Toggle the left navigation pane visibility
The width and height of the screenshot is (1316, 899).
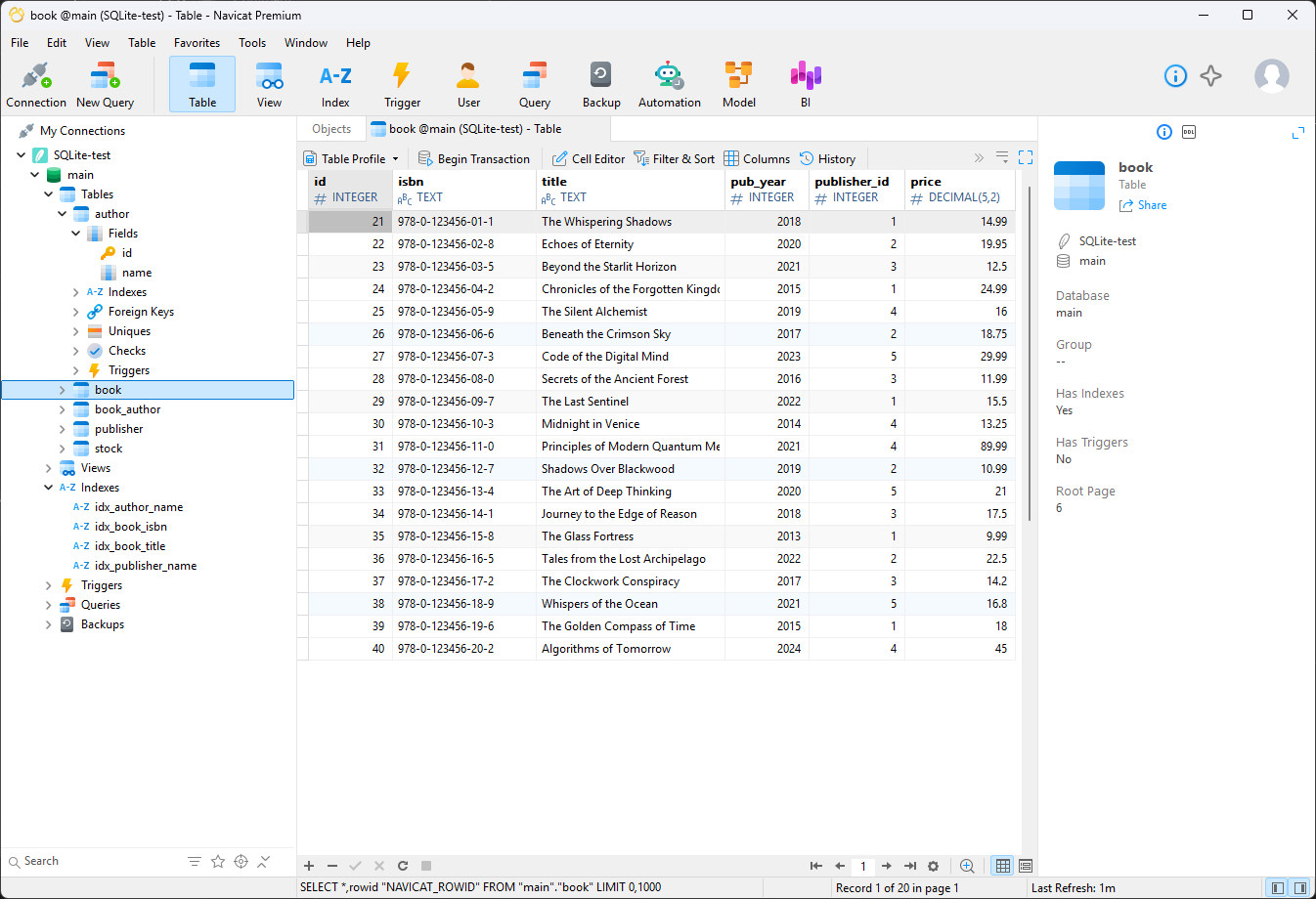[1277, 888]
